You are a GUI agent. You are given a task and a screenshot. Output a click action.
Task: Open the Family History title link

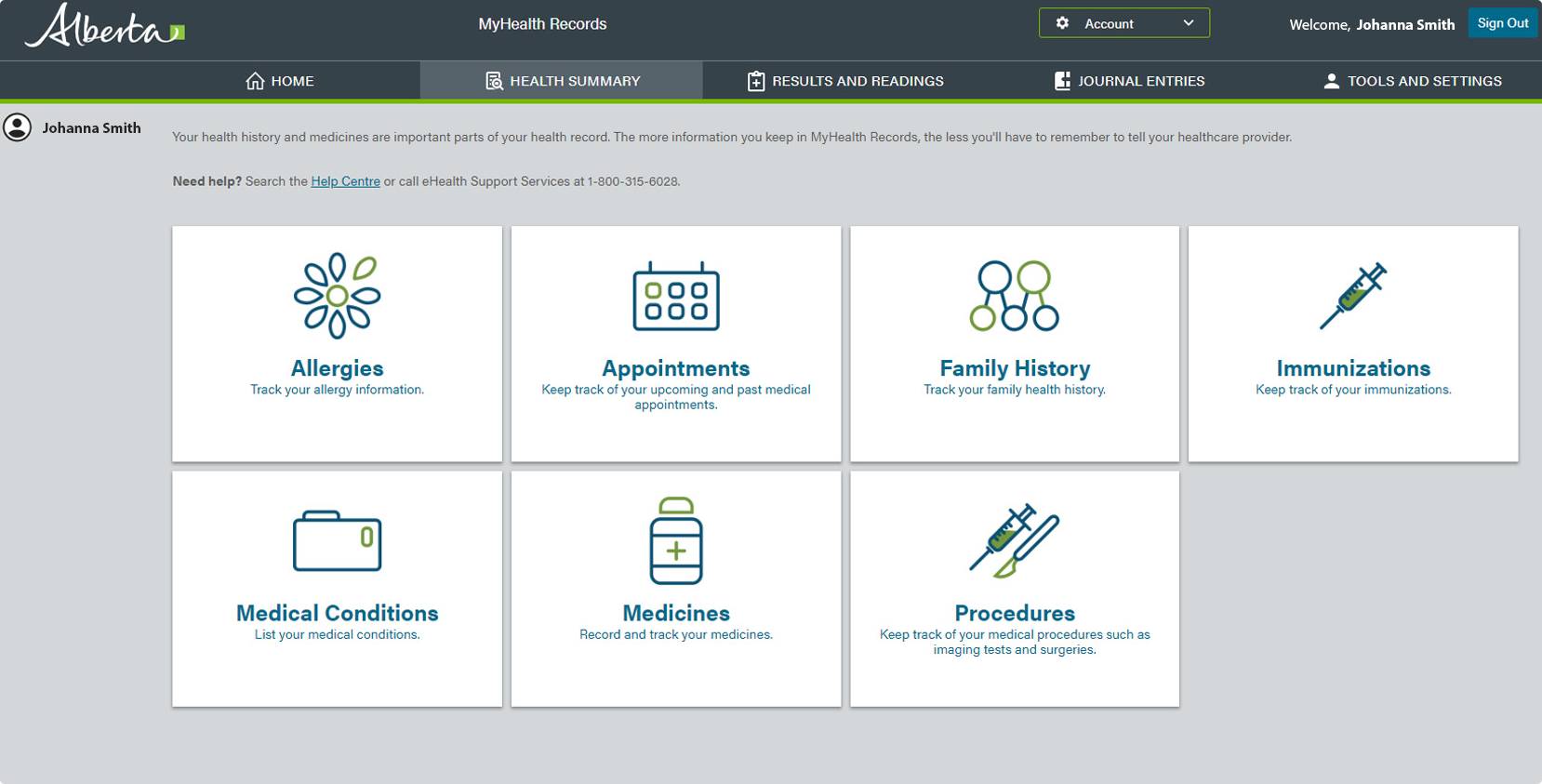tap(1015, 368)
